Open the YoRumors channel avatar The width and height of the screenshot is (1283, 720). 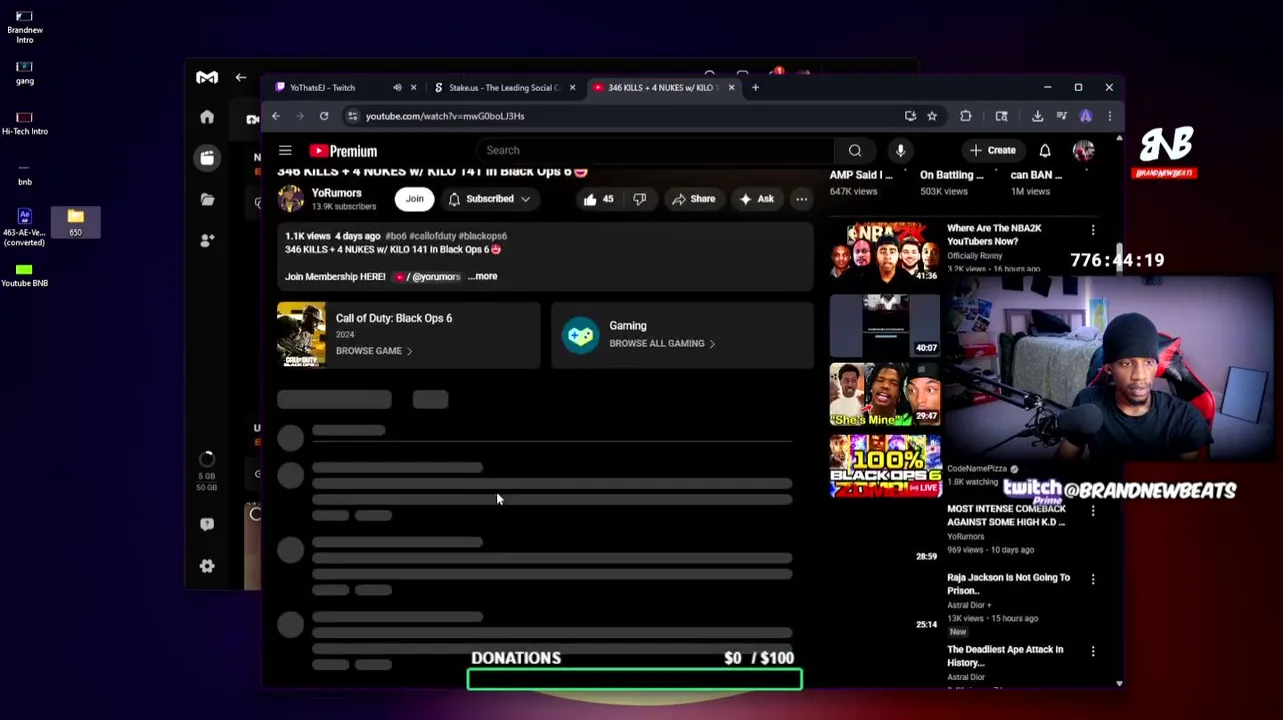(x=291, y=198)
